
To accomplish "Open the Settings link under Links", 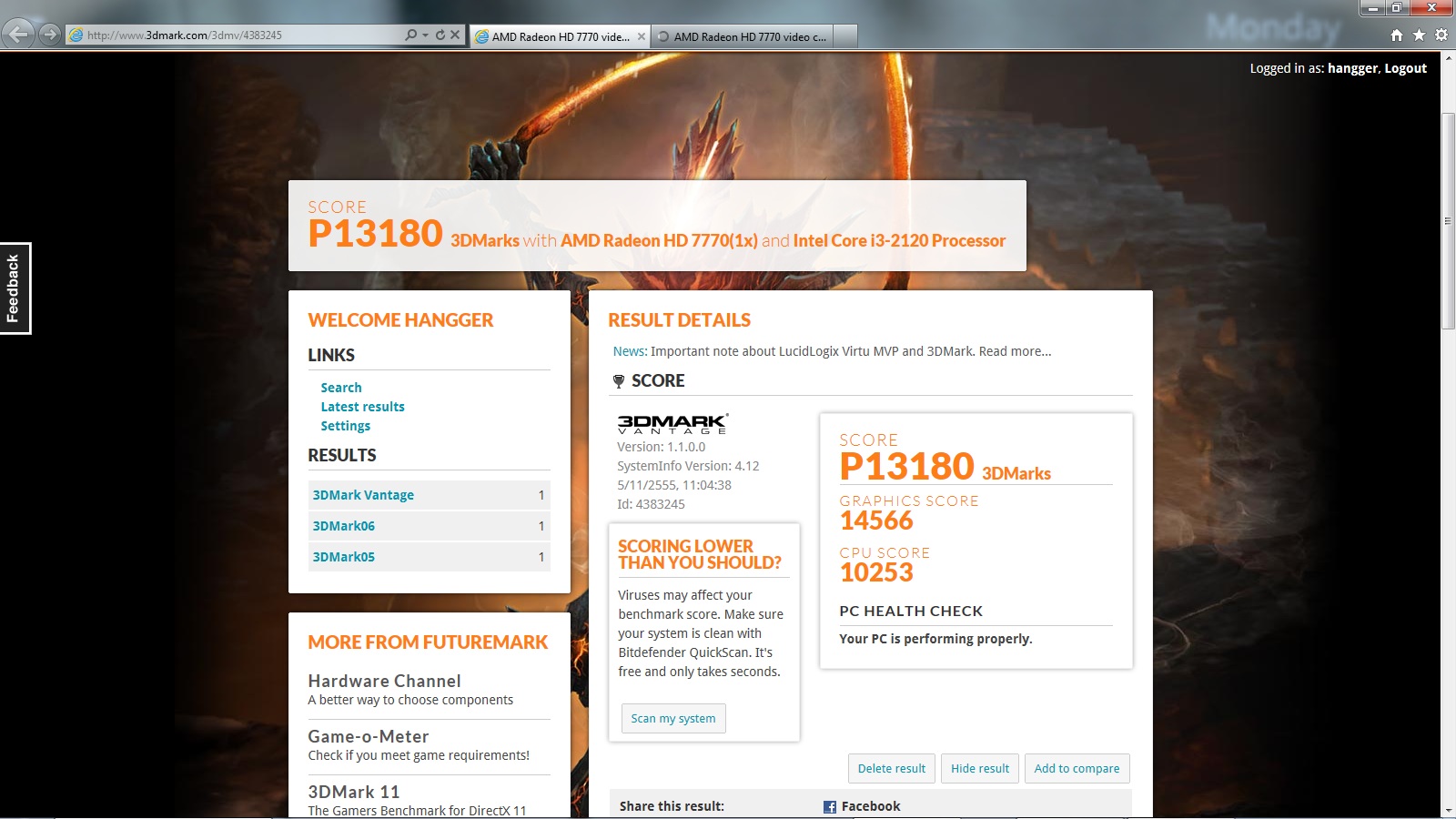I will (x=346, y=426).
